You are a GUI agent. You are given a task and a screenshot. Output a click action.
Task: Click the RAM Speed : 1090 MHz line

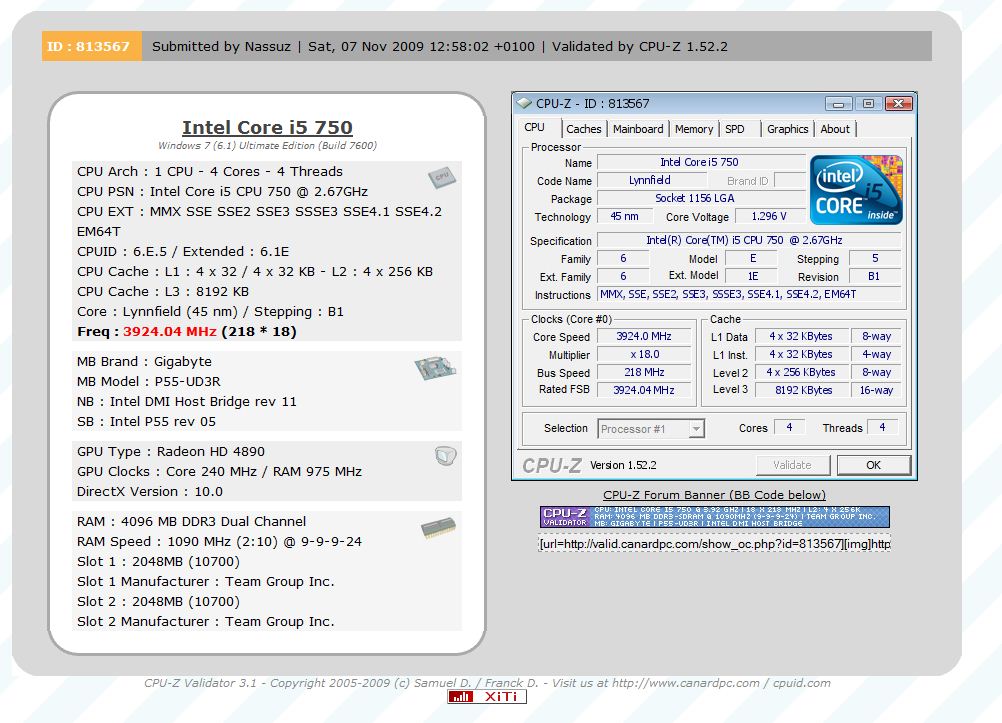(x=219, y=541)
